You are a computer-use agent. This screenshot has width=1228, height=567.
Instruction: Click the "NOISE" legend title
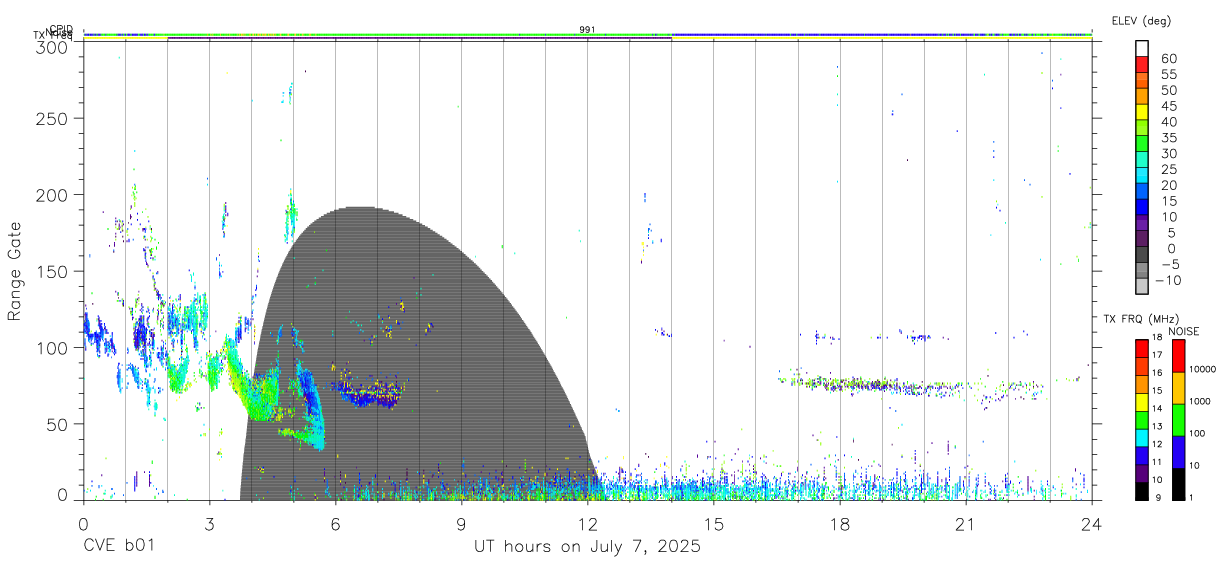[x=1183, y=331]
